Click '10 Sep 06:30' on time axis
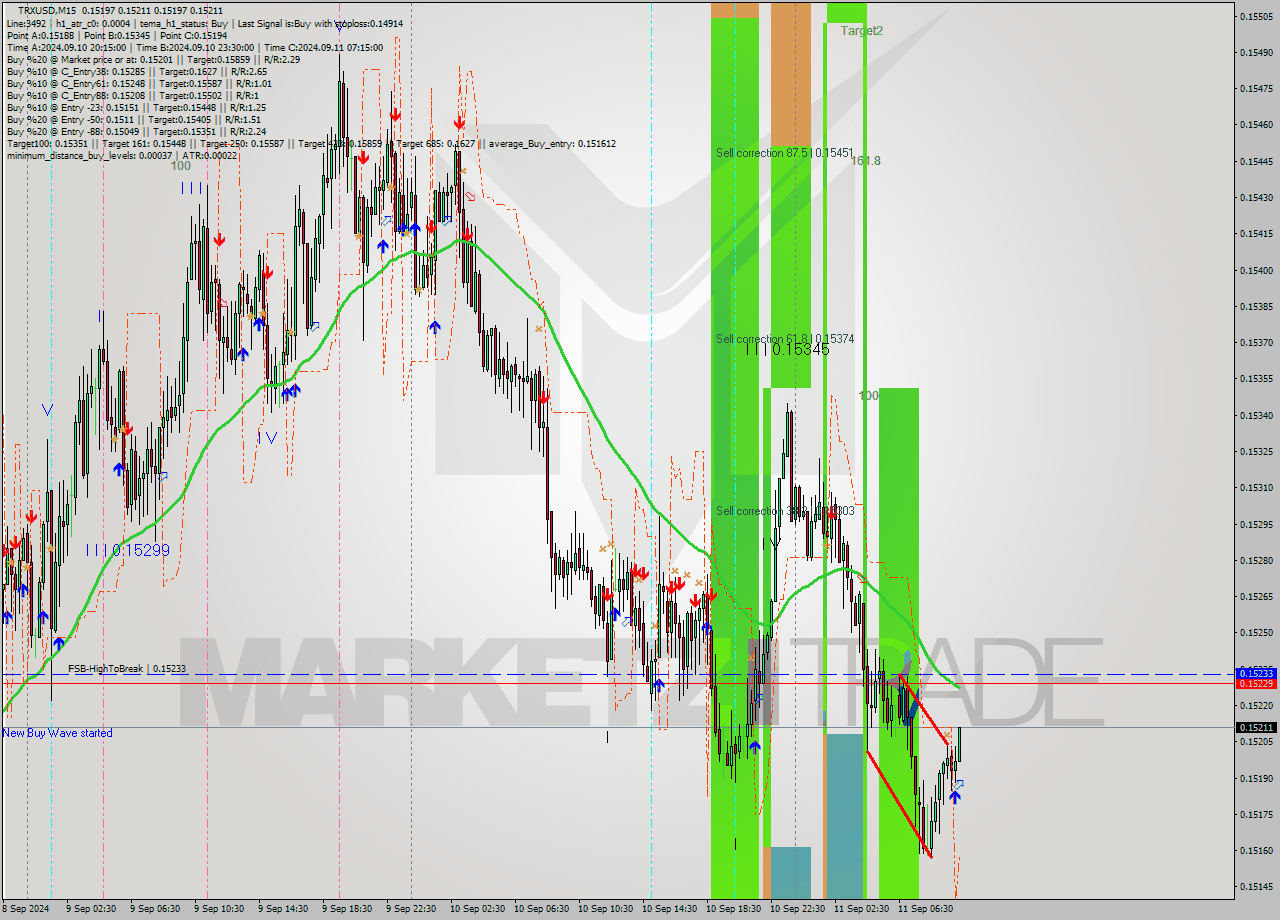This screenshot has height=920, width=1280. coord(540,909)
